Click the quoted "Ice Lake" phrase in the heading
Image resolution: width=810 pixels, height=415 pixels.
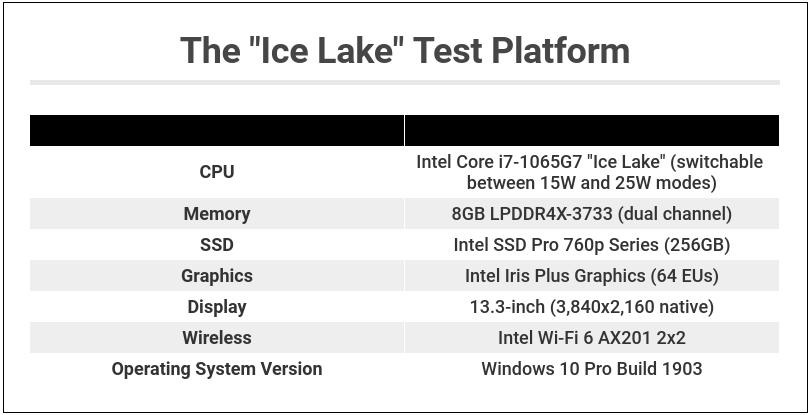point(318,50)
